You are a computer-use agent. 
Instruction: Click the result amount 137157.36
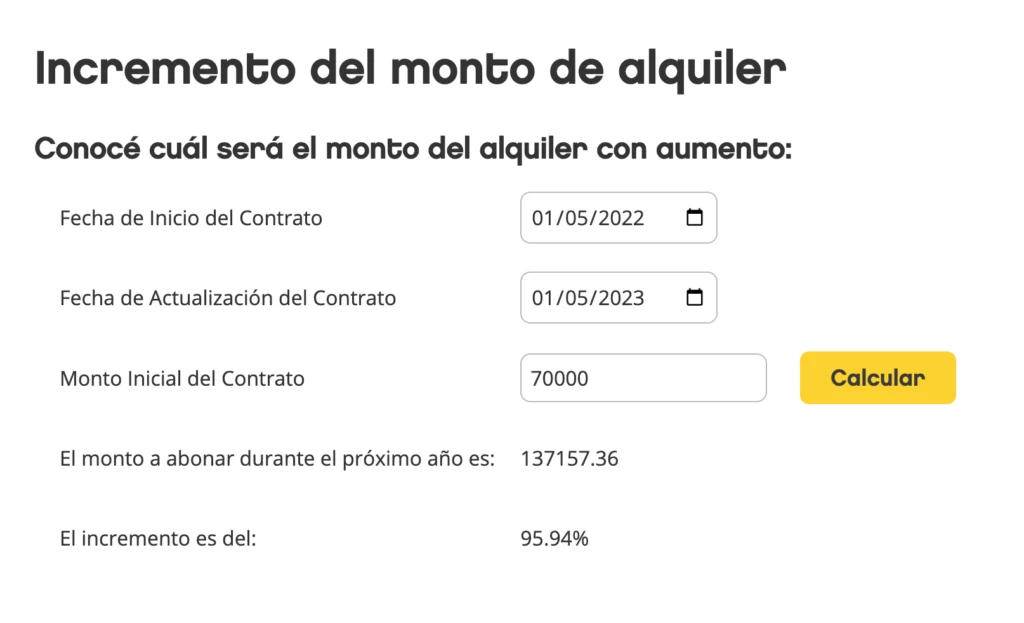570,458
